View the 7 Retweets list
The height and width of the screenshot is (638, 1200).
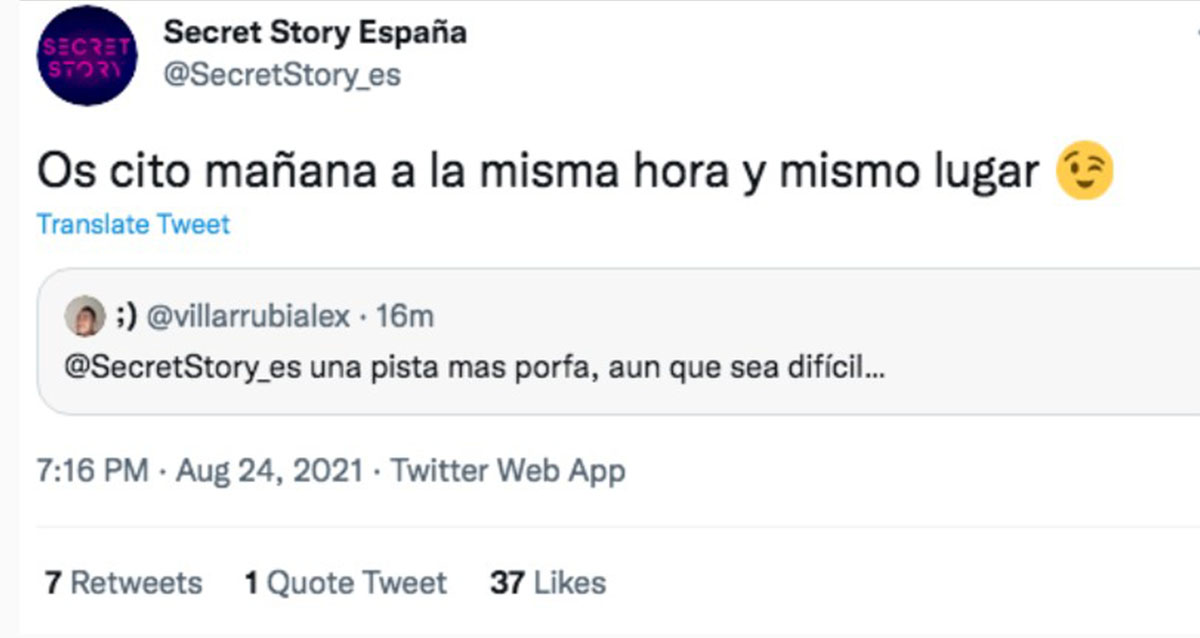124,582
